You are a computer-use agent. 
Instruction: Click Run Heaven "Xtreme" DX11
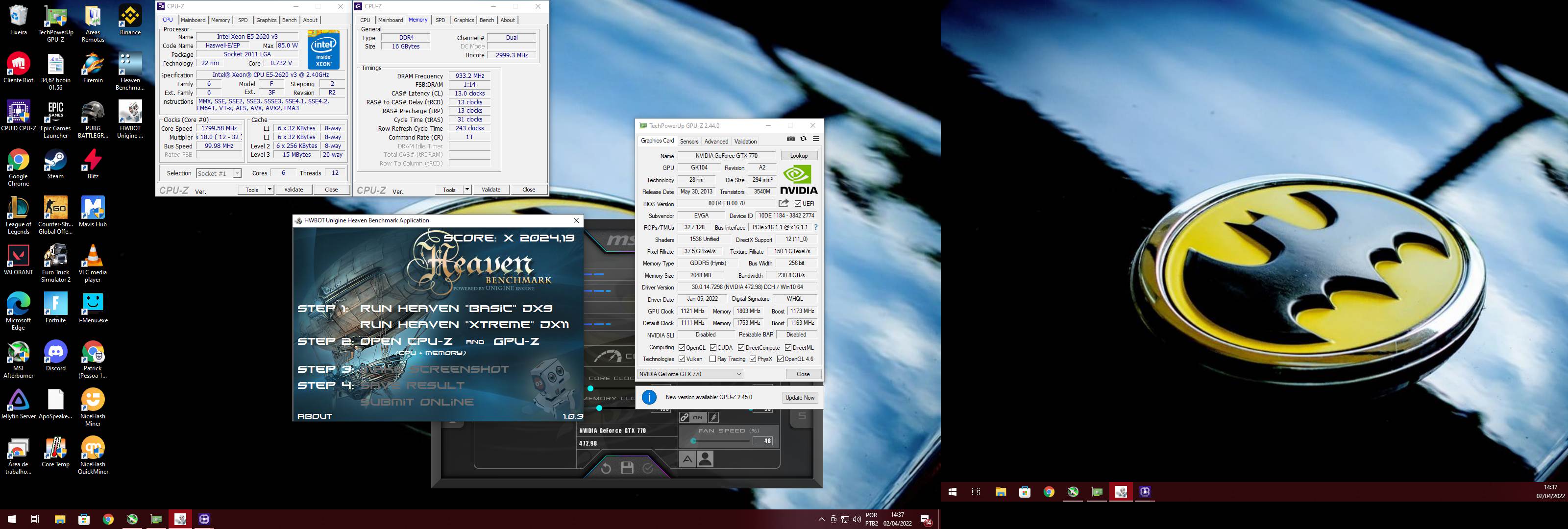coord(465,324)
